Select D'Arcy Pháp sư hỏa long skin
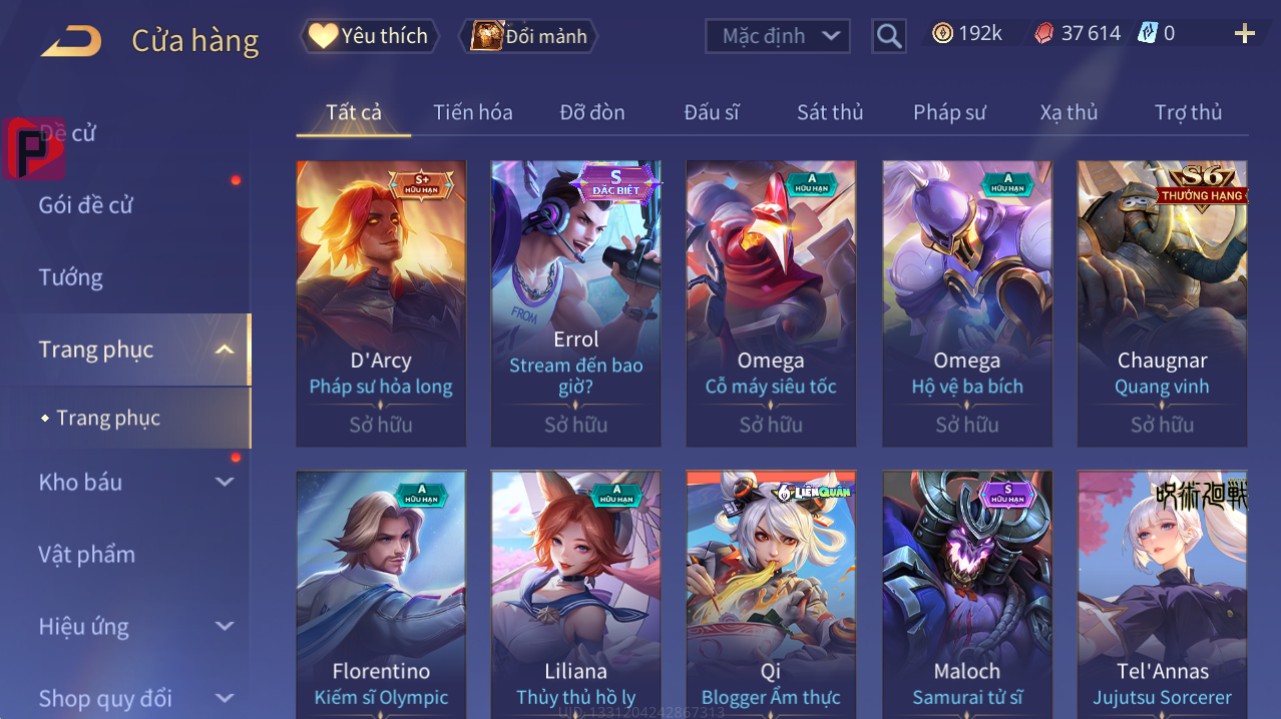Screen dimensions: 1281x719 pyautogui.click(x=381, y=303)
